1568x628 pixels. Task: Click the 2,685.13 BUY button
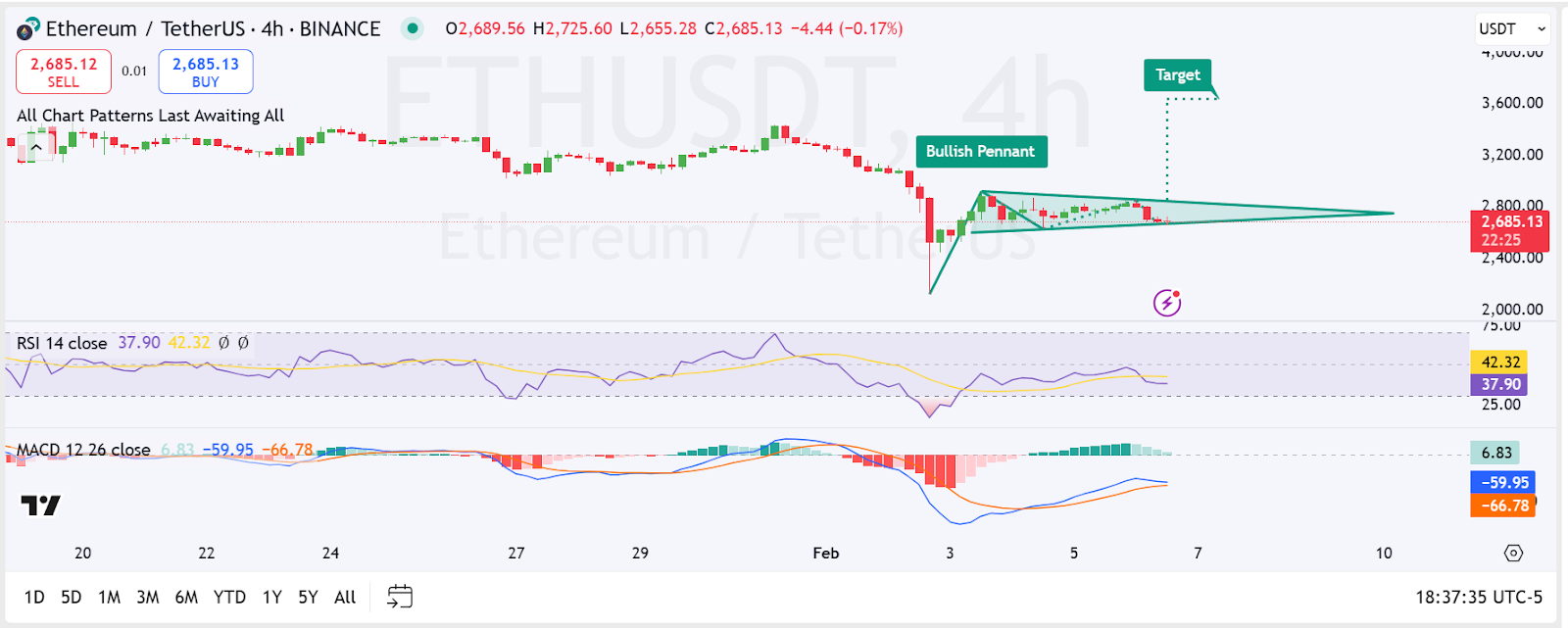point(206,72)
